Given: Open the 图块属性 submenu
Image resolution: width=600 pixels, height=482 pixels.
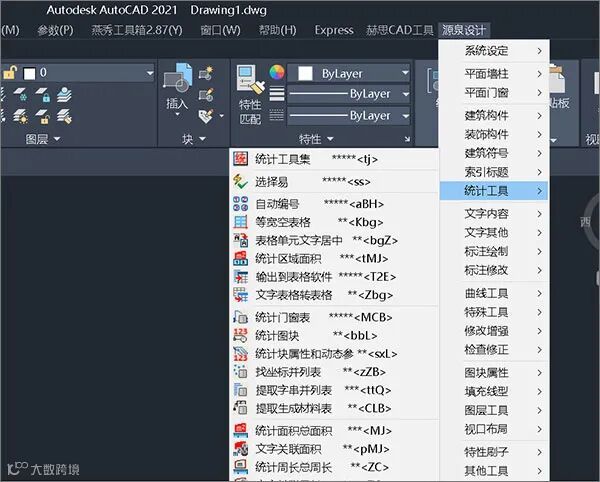Looking at the screenshot, I should coord(494,373).
